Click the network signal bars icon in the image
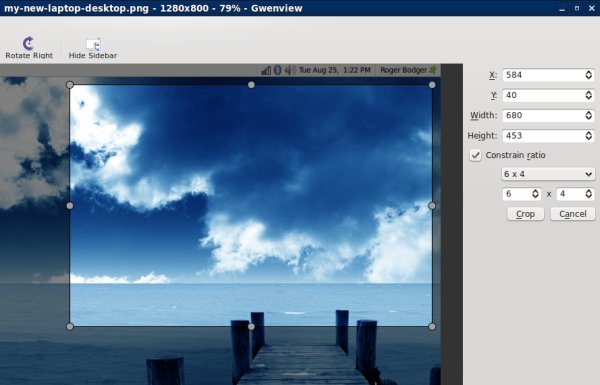This screenshot has width=600, height=385. tap(266, 70)
